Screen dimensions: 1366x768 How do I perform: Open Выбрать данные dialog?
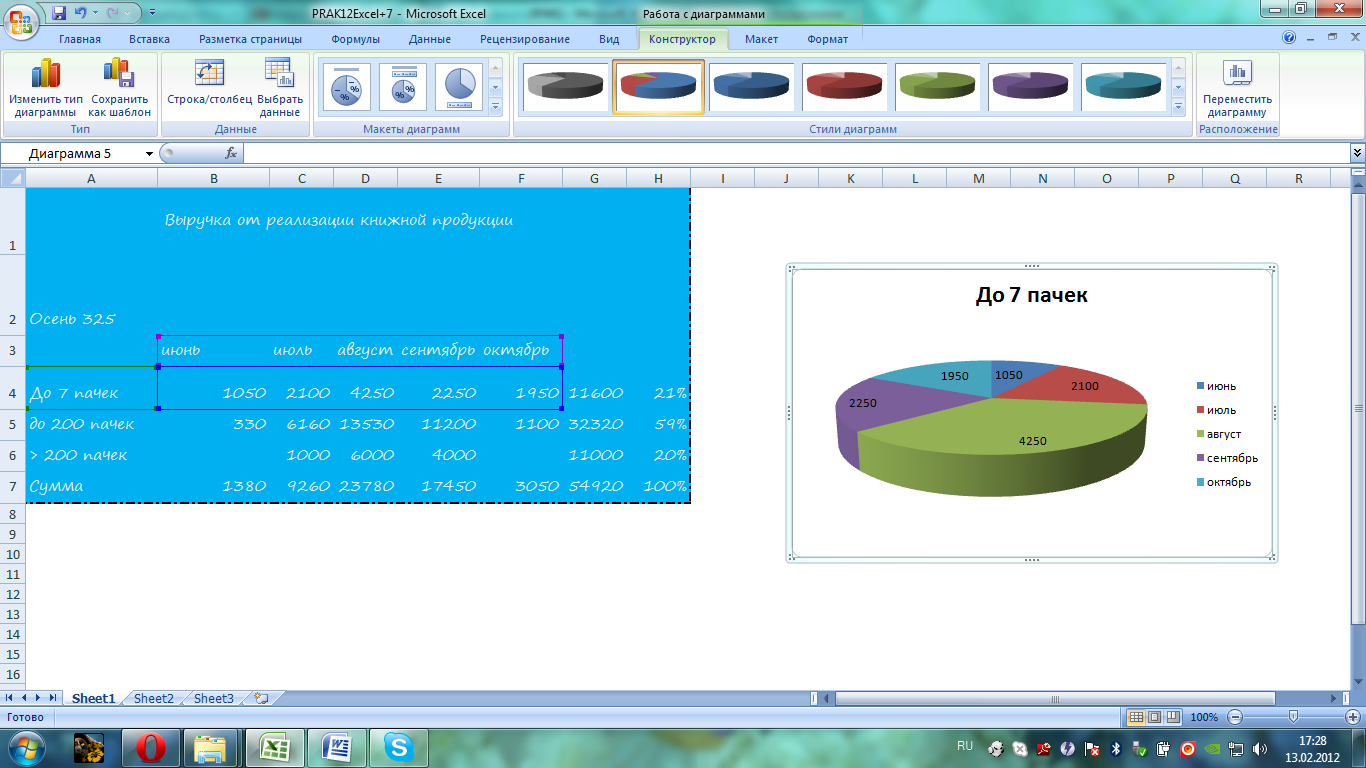(x=280, y=88)
